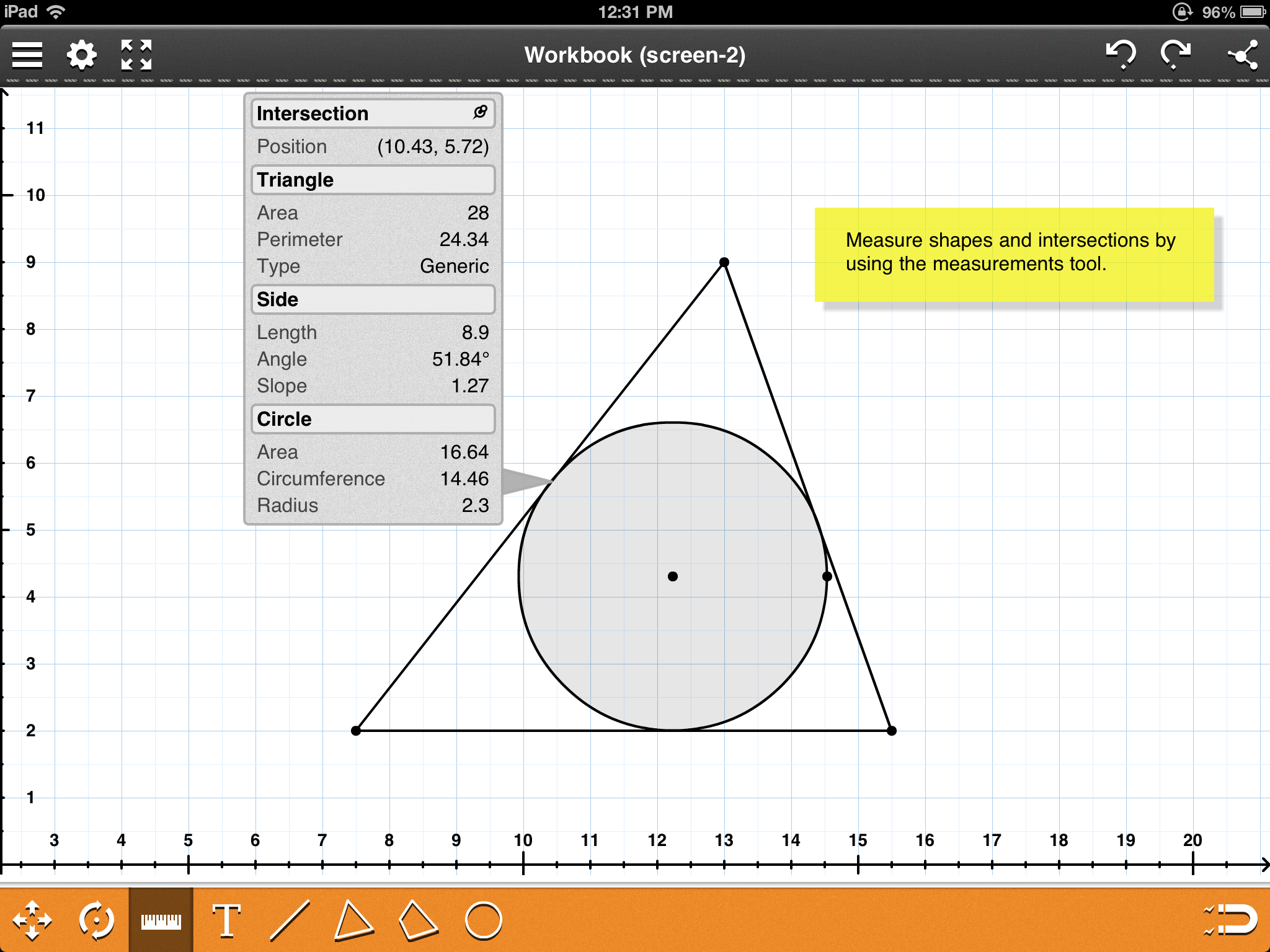Select the quadrilateral drawing tool

point(418,920)
